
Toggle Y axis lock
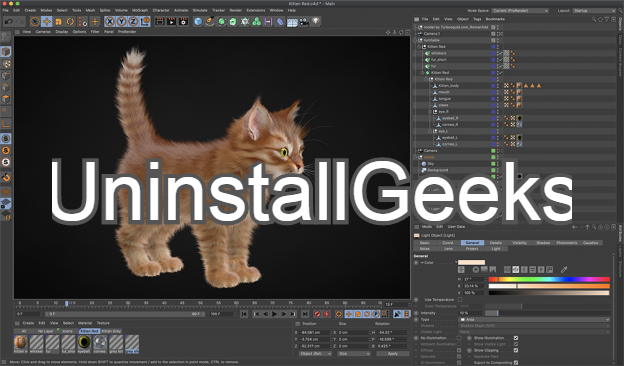(x=121, y=21)
